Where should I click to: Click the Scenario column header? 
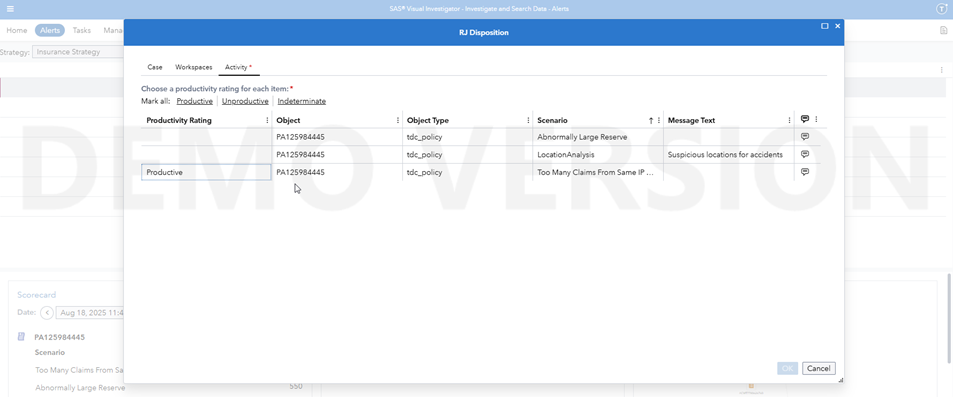click(552, 120)
